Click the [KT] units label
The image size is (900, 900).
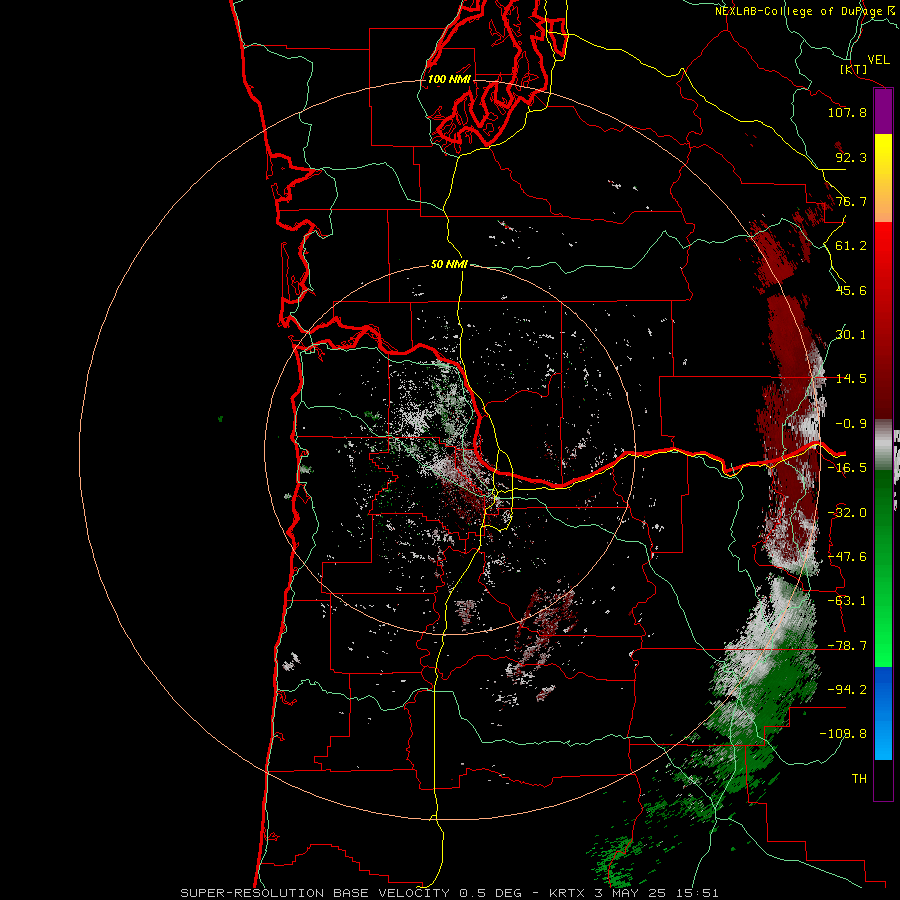pyautogui.click(x=854, y=69)
